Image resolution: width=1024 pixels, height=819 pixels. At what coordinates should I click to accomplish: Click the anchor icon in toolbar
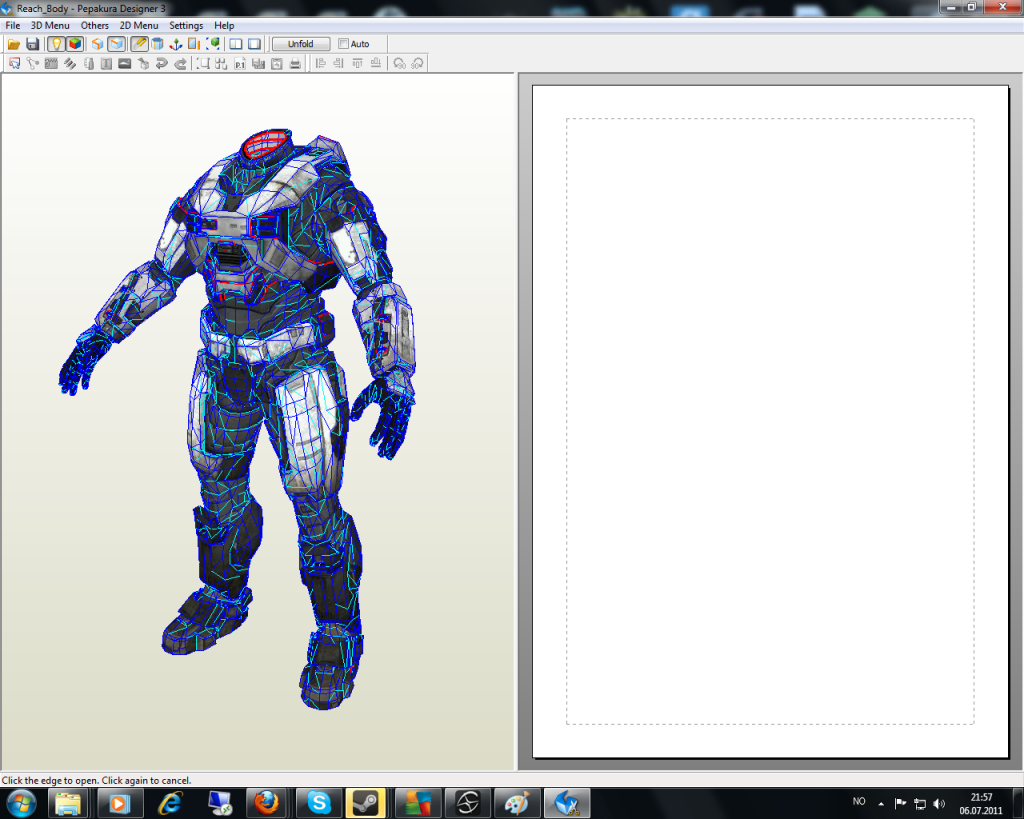tap(175, 44)
